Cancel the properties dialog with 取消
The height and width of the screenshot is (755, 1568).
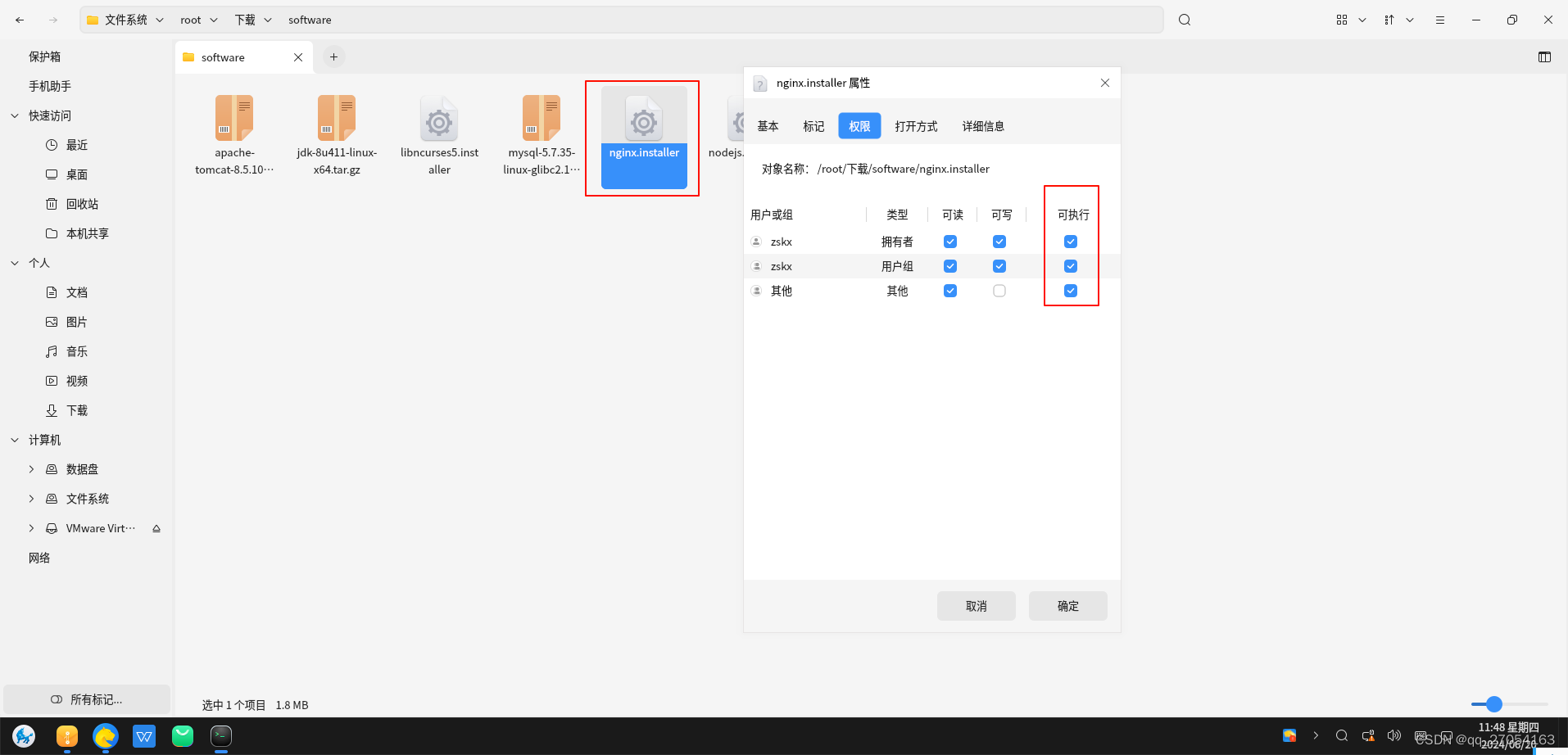pos(976,605)
